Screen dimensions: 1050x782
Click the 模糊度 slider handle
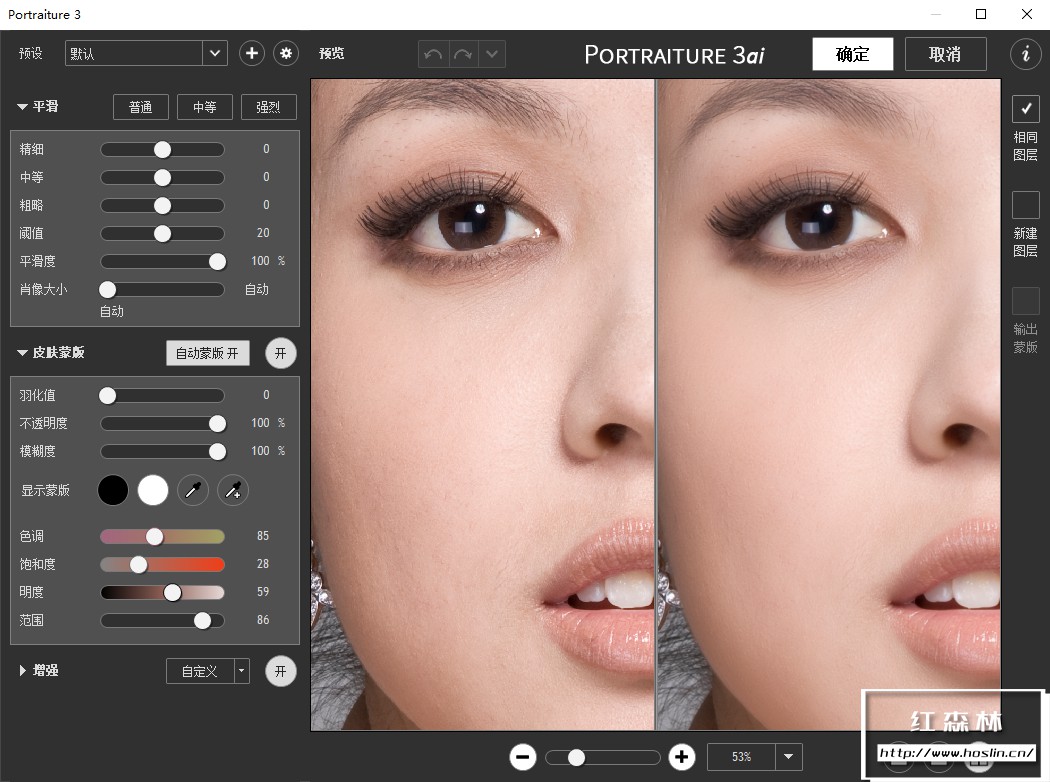pyautogui.click(x=217, y=452)
